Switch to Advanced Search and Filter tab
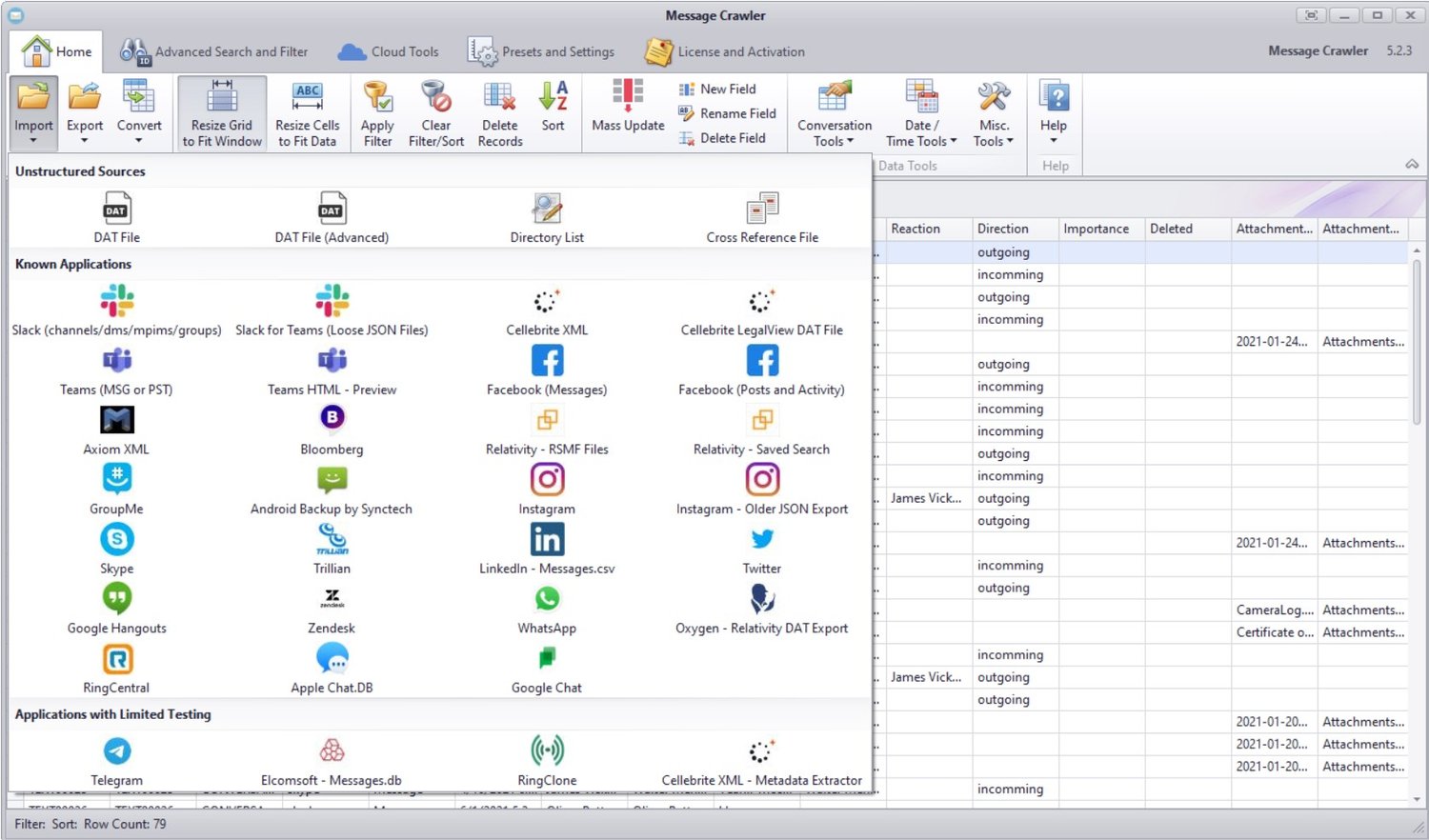This screenshot has height=840, width=1429. click(214, 51)
